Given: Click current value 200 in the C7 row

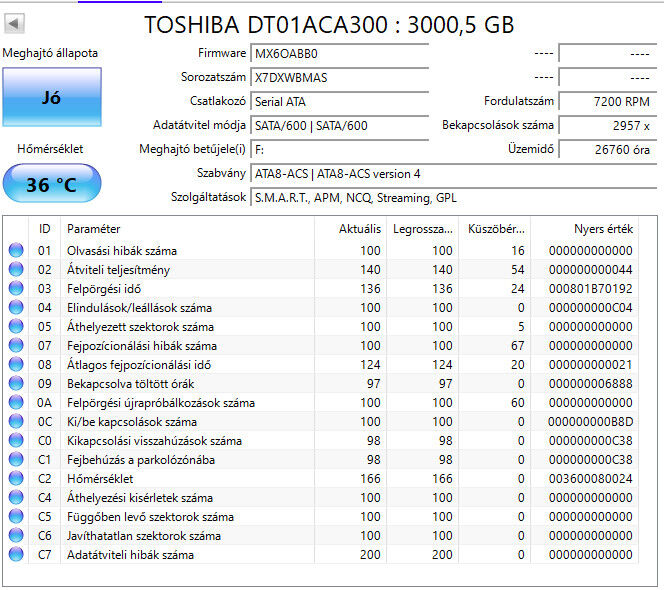Looking at the screenshot, I should (370, 555).
